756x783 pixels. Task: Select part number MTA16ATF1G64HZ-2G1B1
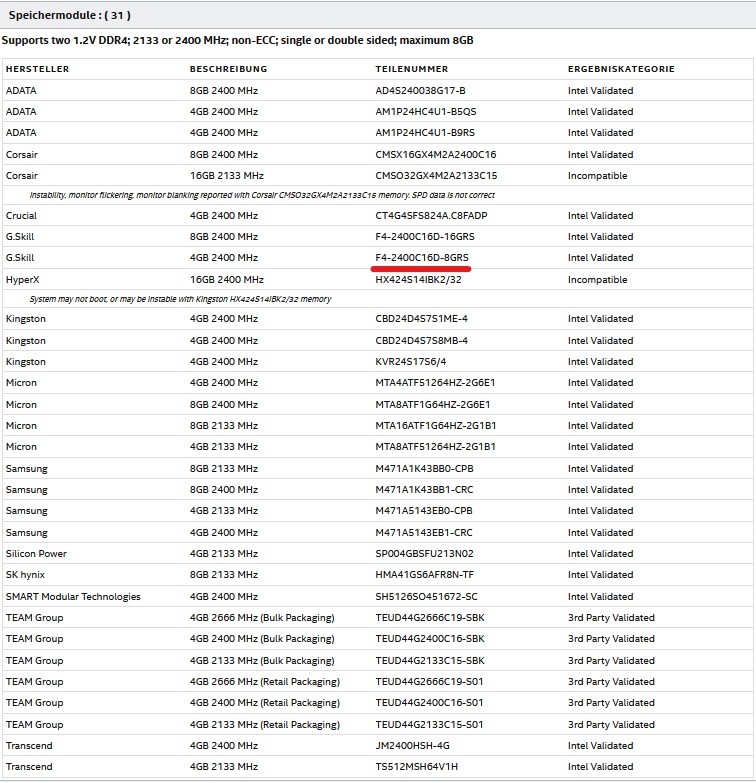coord(435,425)
